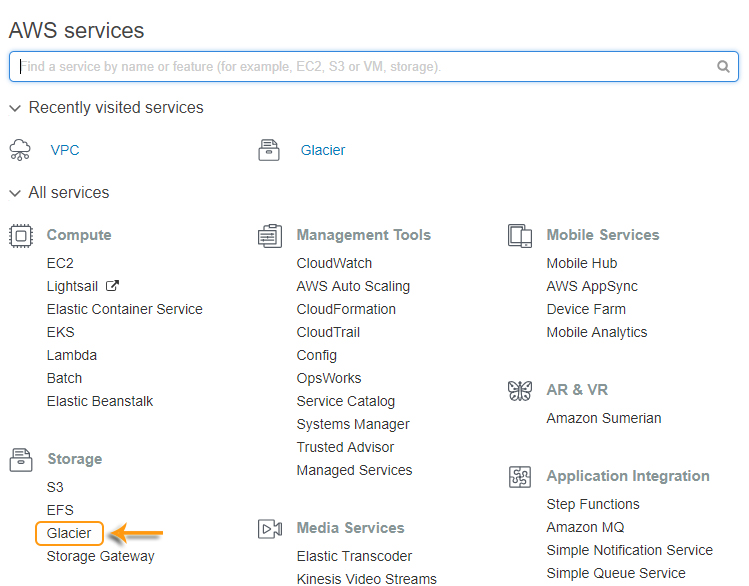Click the Glacier icon in recently visited

coord(269,150)
